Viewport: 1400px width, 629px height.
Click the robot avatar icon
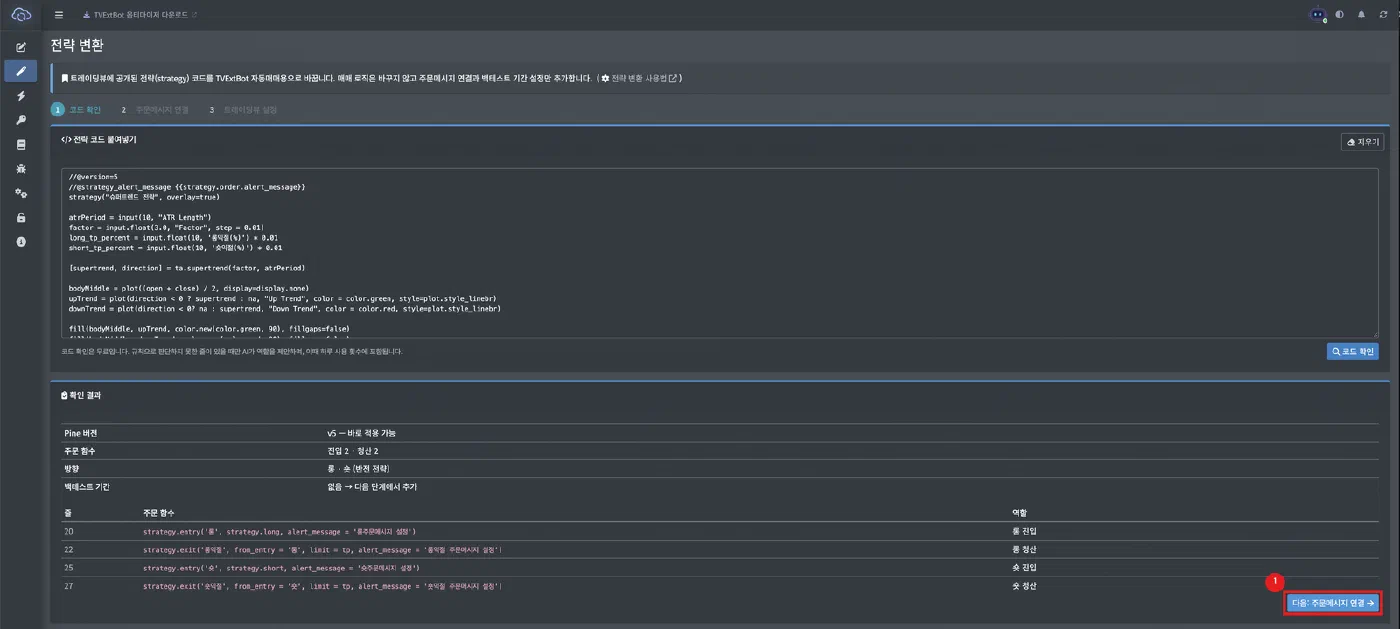[x=1318, y=15]
